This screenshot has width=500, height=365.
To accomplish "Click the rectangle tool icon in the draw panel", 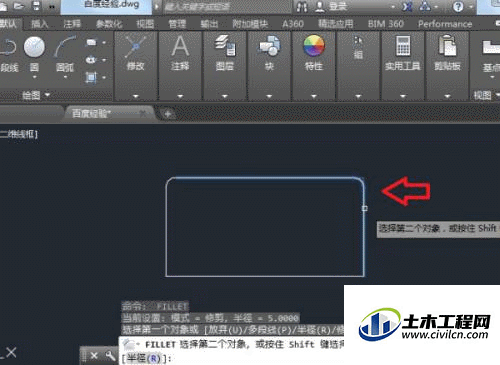I will tap(91, 42).
